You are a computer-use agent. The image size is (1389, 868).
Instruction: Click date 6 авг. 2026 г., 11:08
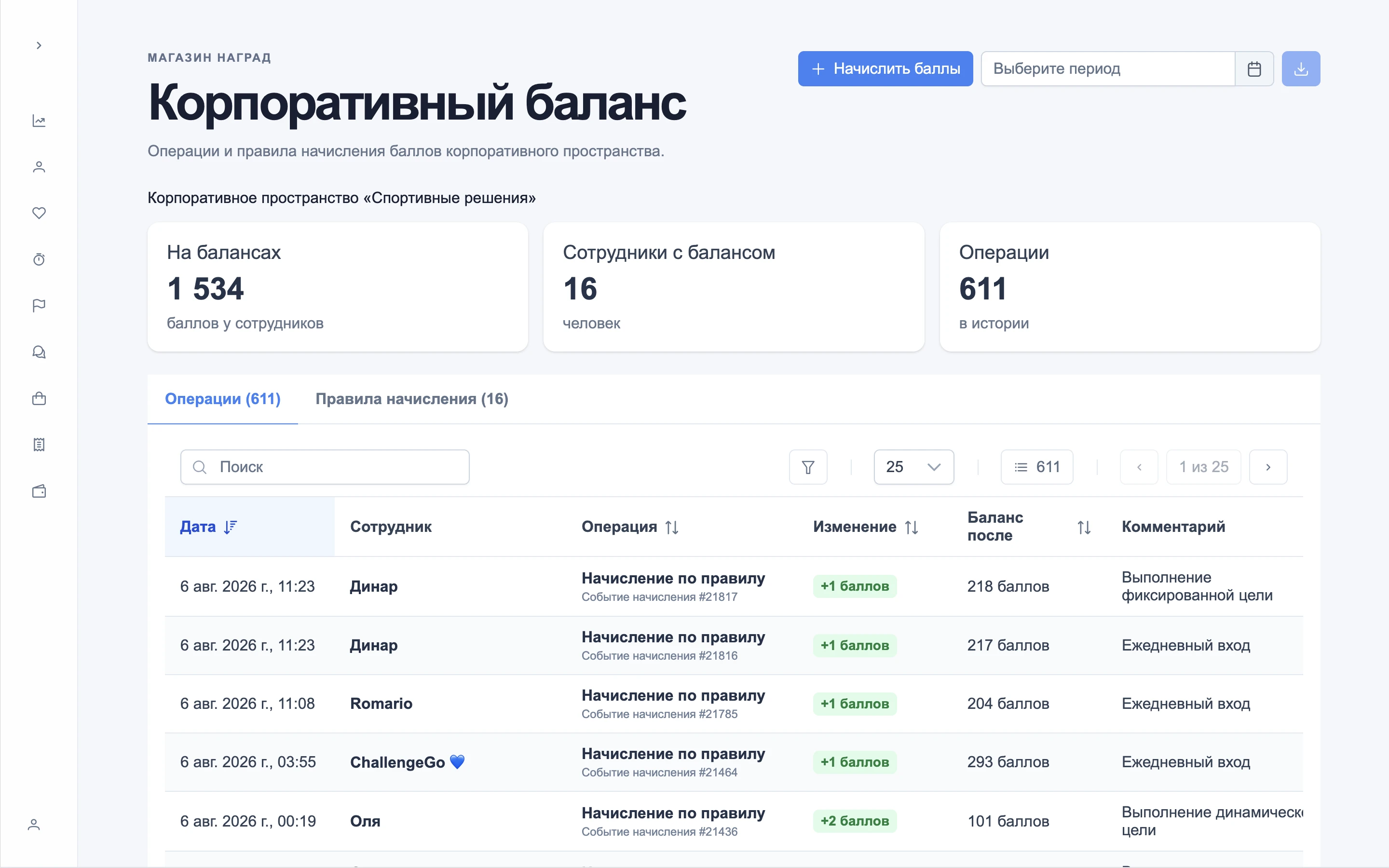247,703
